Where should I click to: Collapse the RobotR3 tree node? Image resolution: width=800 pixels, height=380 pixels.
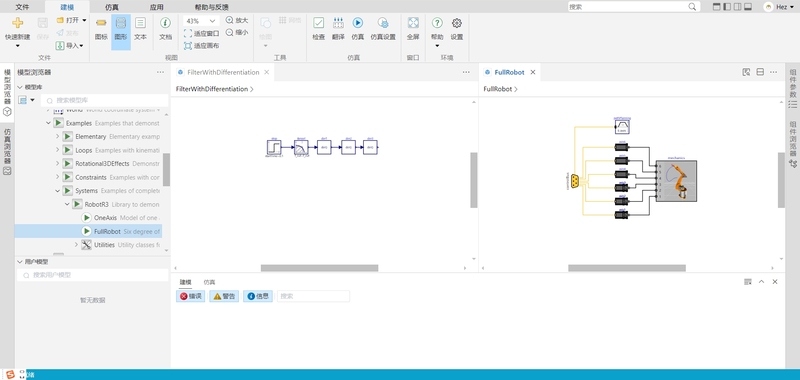(67, 204)
